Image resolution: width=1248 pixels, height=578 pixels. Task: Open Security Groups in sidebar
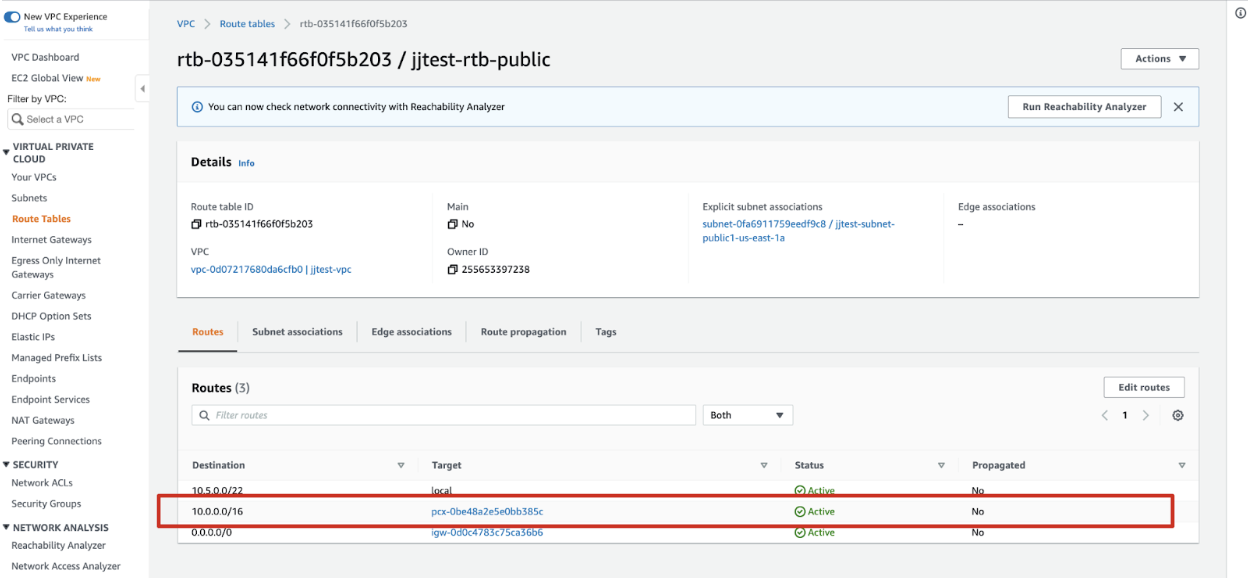[46, 504]
